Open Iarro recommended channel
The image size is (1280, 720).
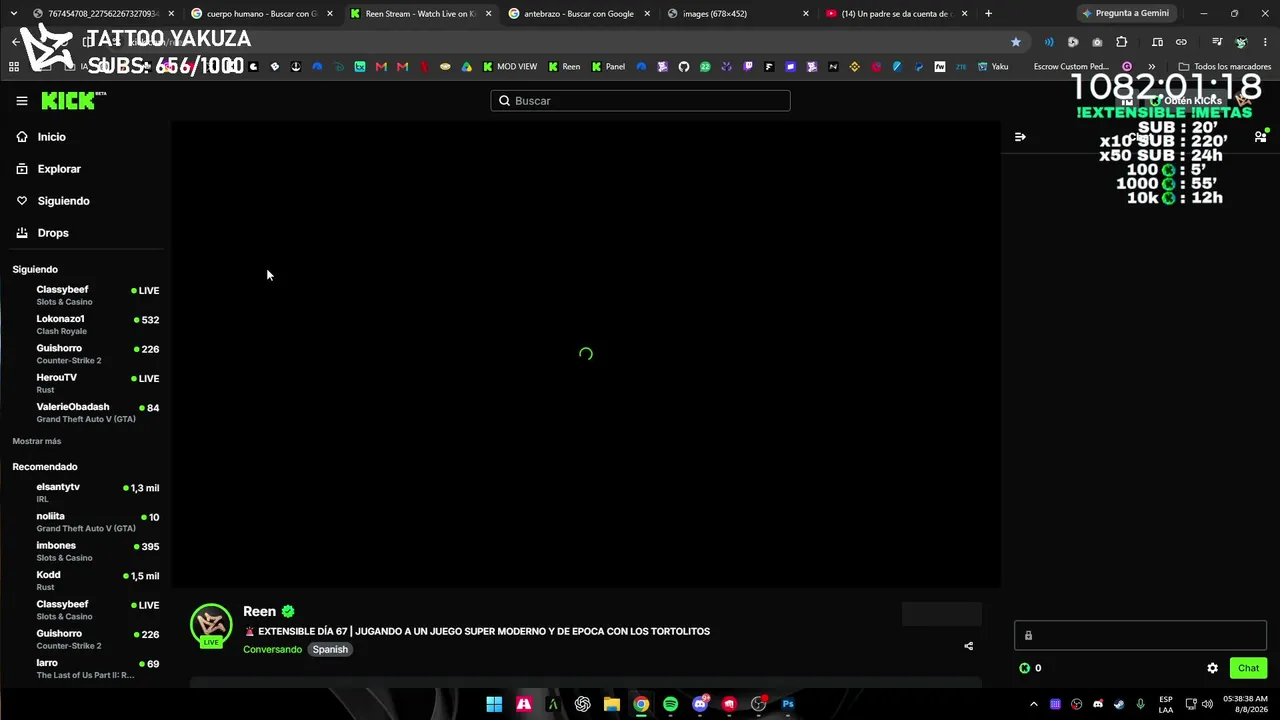tap(86, 668)
